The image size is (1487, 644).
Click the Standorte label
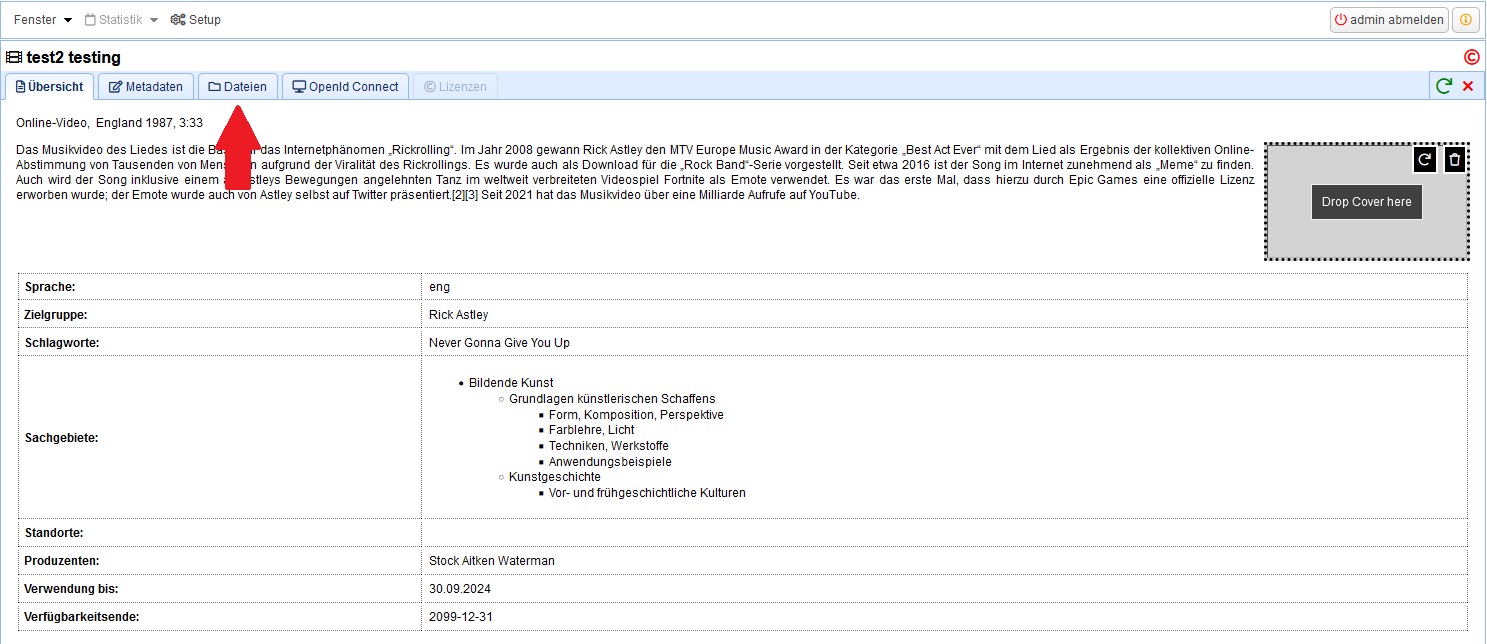(54, 533)
